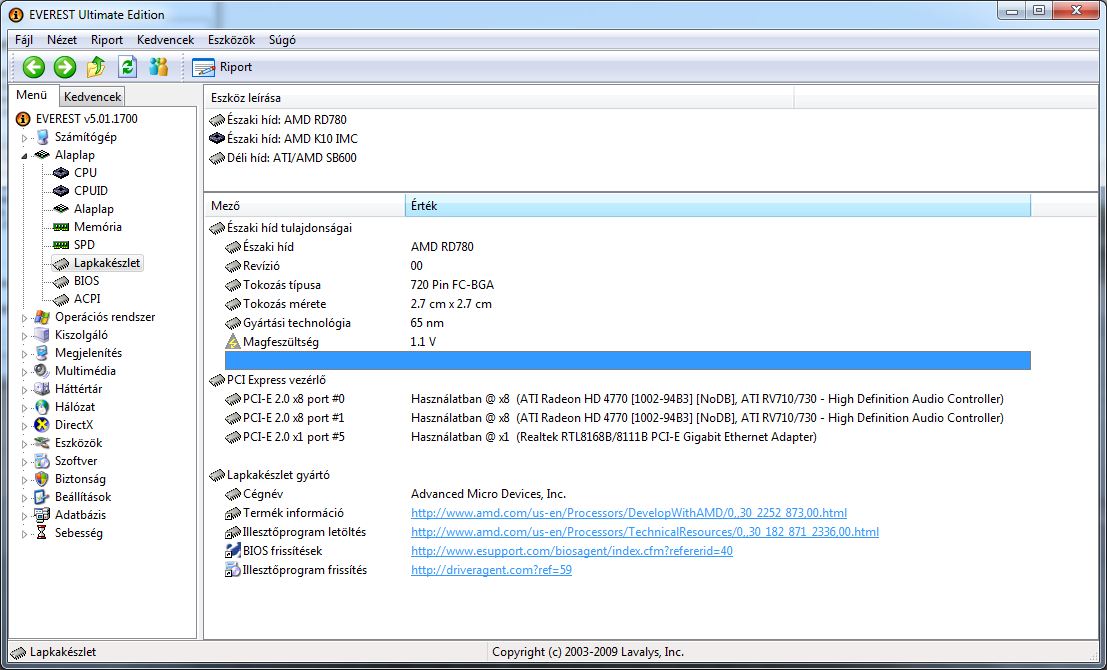Click the up-level folder arrow icon

[x=96, y=67]
